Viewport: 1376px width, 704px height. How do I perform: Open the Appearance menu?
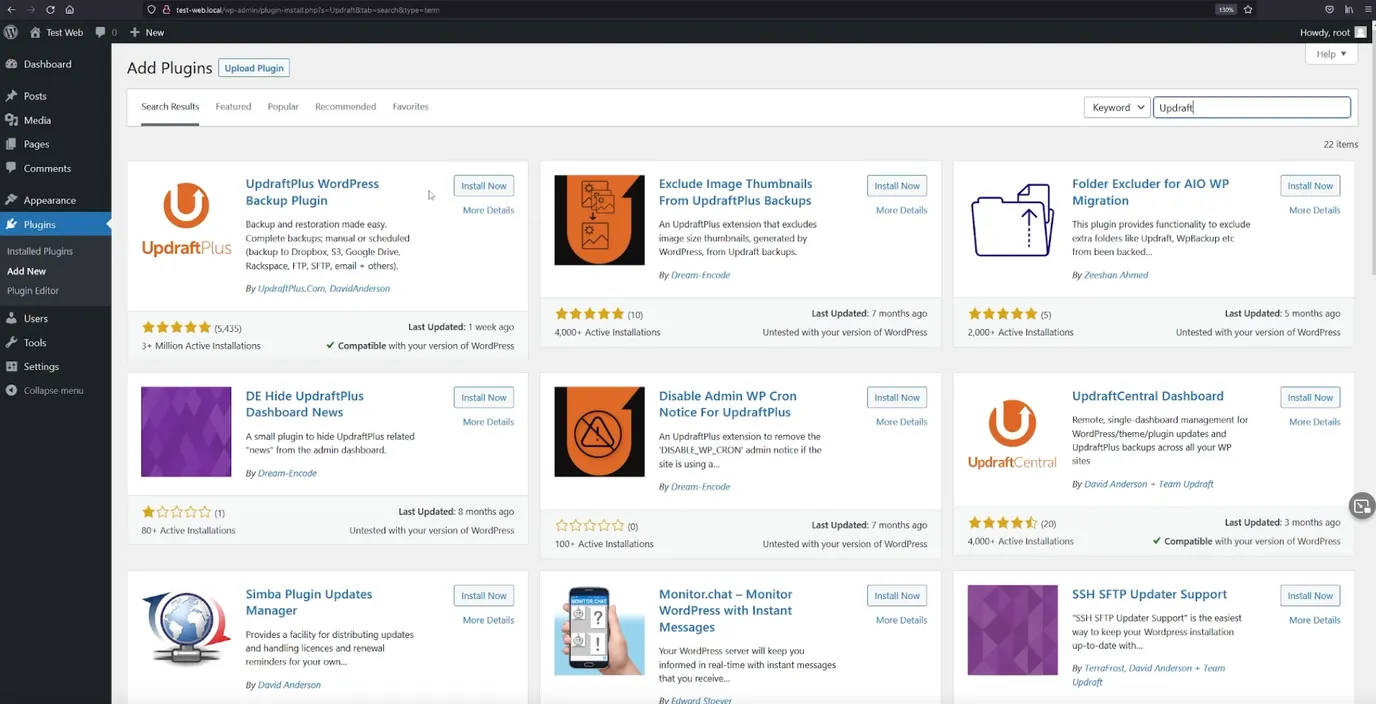tap(49, 200)
